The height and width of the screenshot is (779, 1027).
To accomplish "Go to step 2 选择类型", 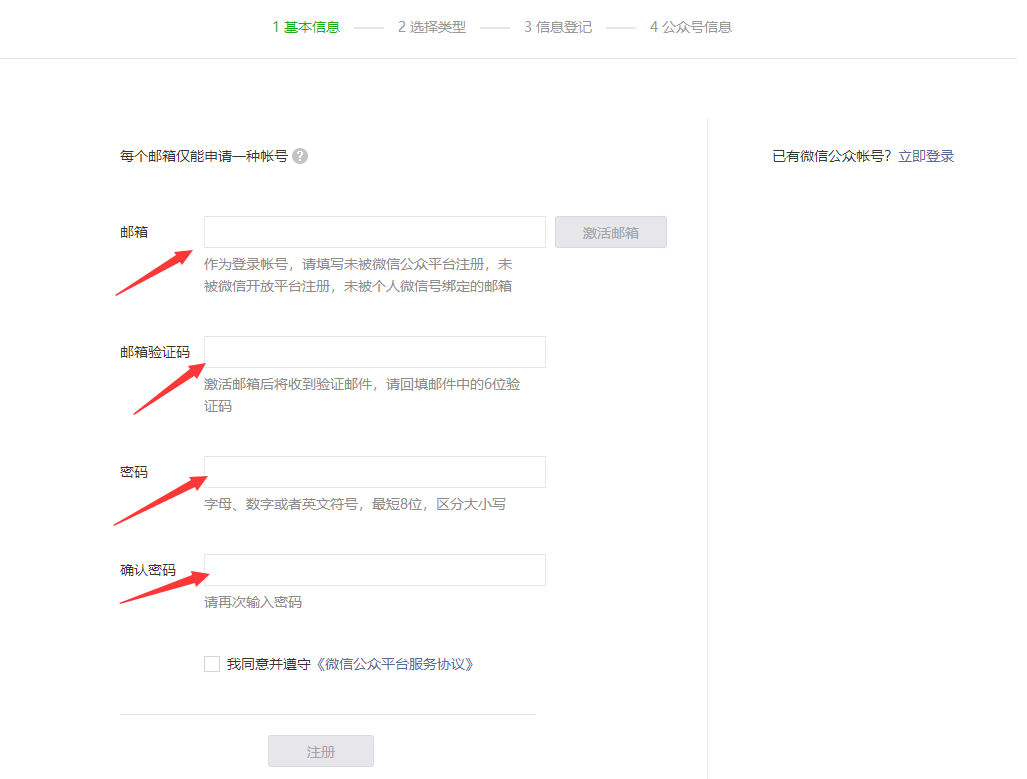I will click(432, 27).
